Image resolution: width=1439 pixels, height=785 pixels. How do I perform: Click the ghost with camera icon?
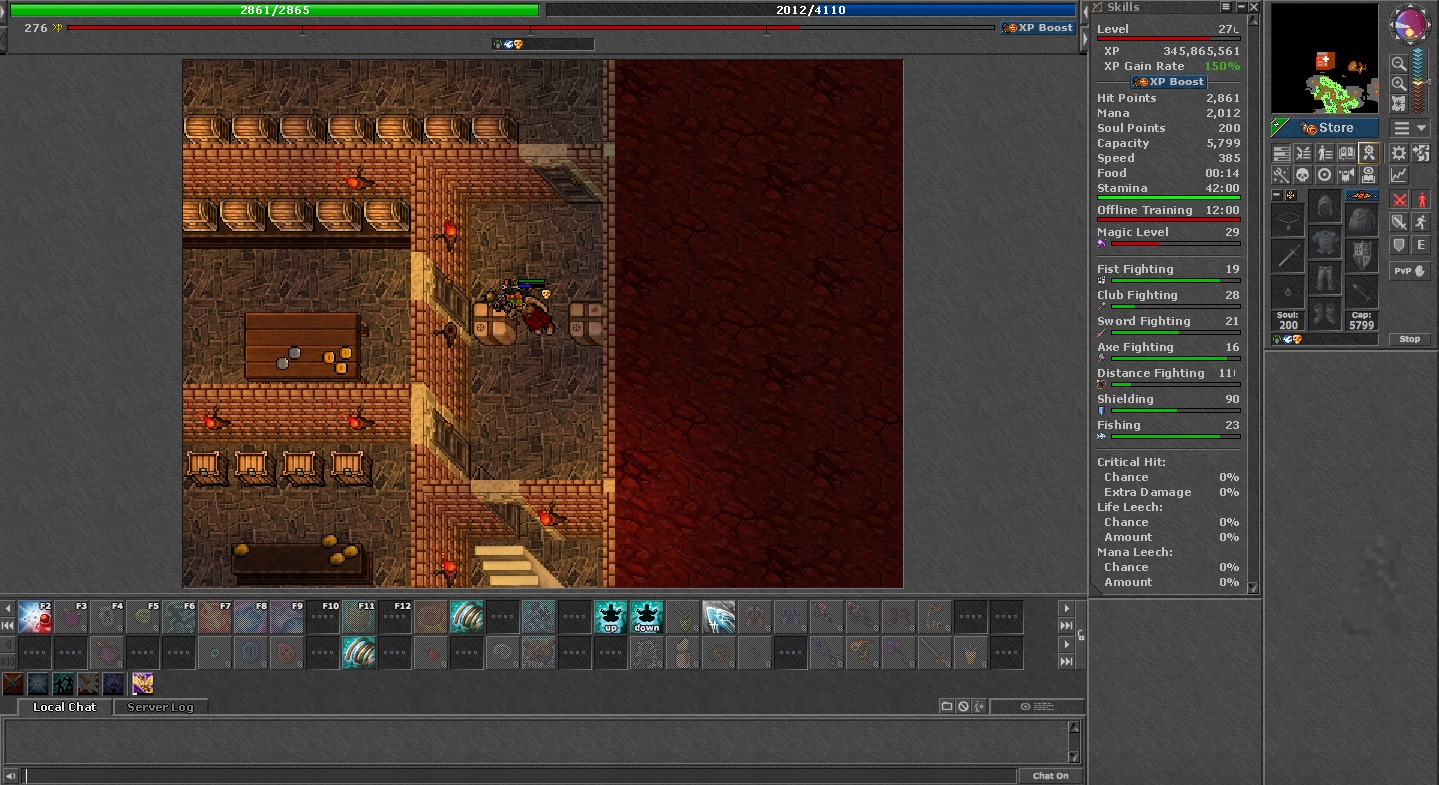[x=1346, y=175]
